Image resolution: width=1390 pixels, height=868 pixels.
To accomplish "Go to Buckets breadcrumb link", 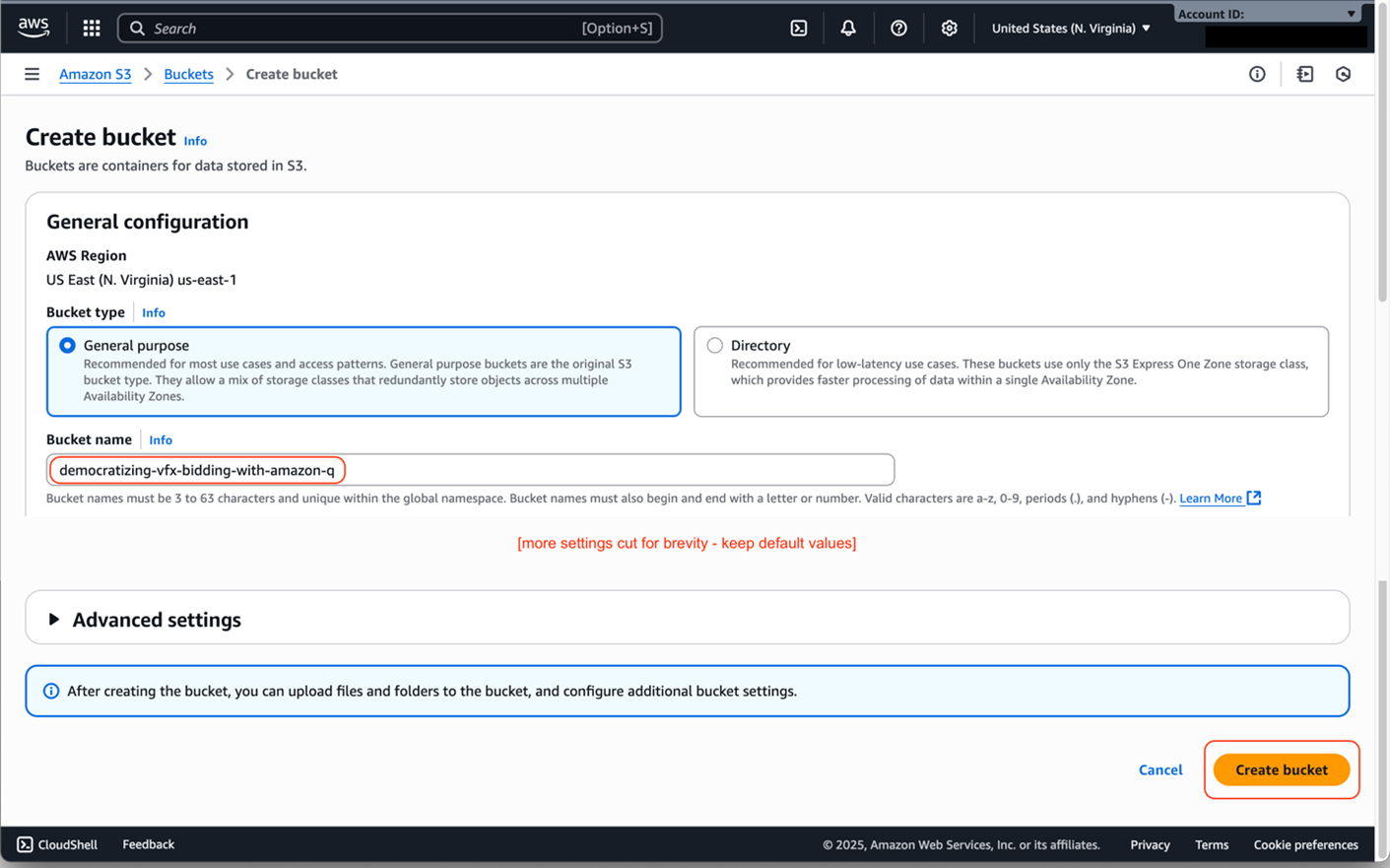I will tap(188, 74).
